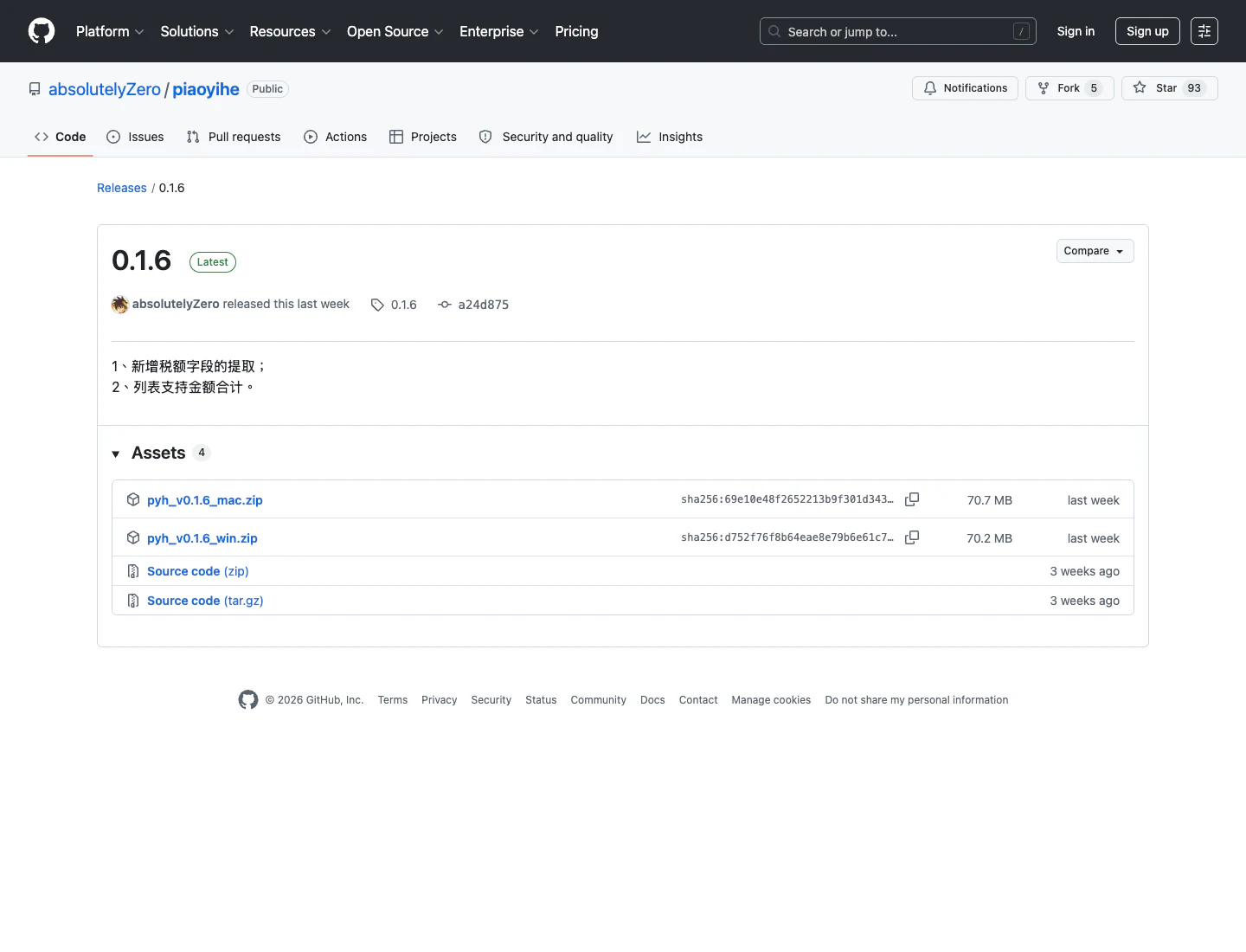
Task: Expand the Resources menu
Action: (290, 31)
